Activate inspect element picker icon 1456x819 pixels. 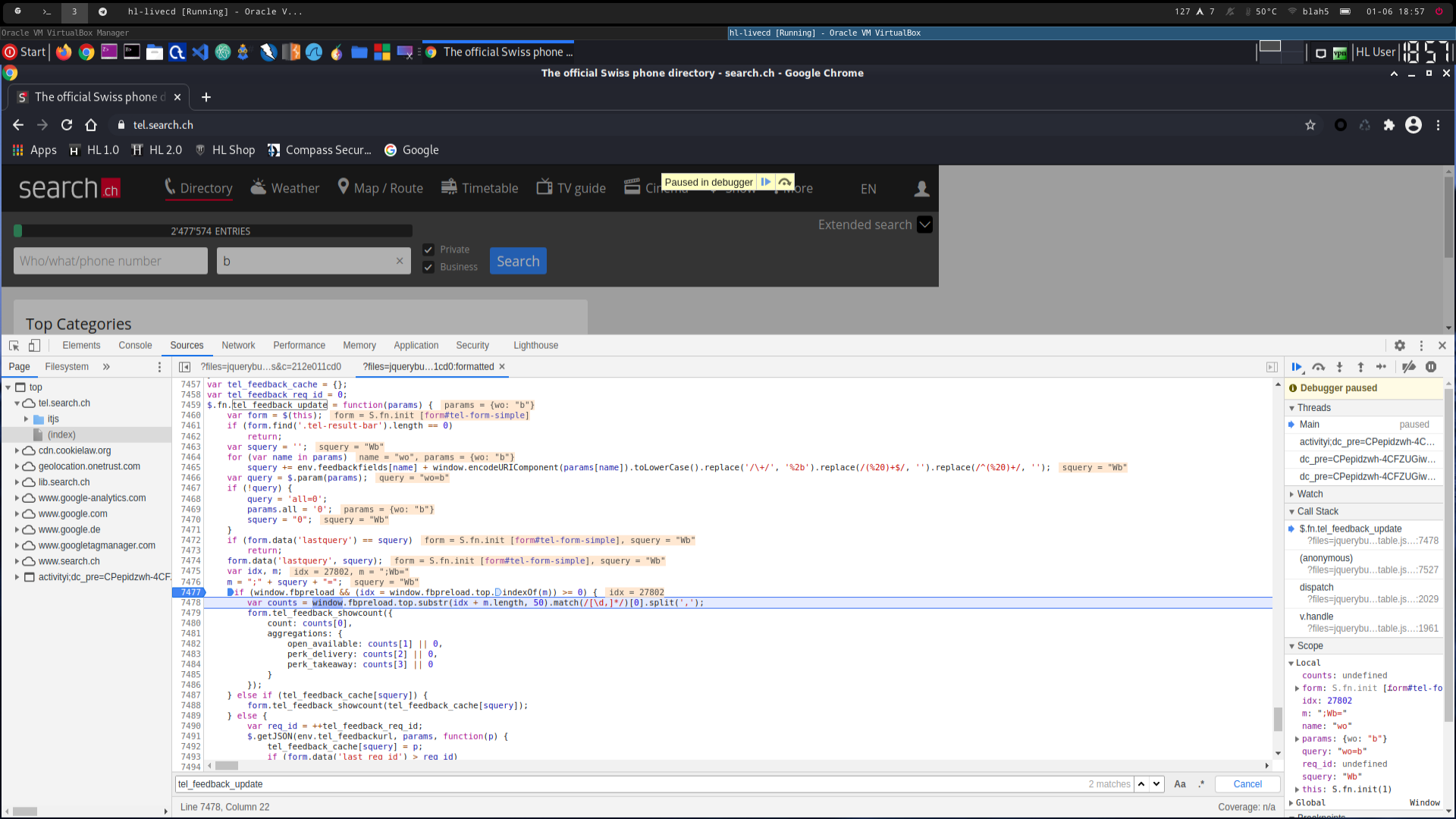click(14, 346)
